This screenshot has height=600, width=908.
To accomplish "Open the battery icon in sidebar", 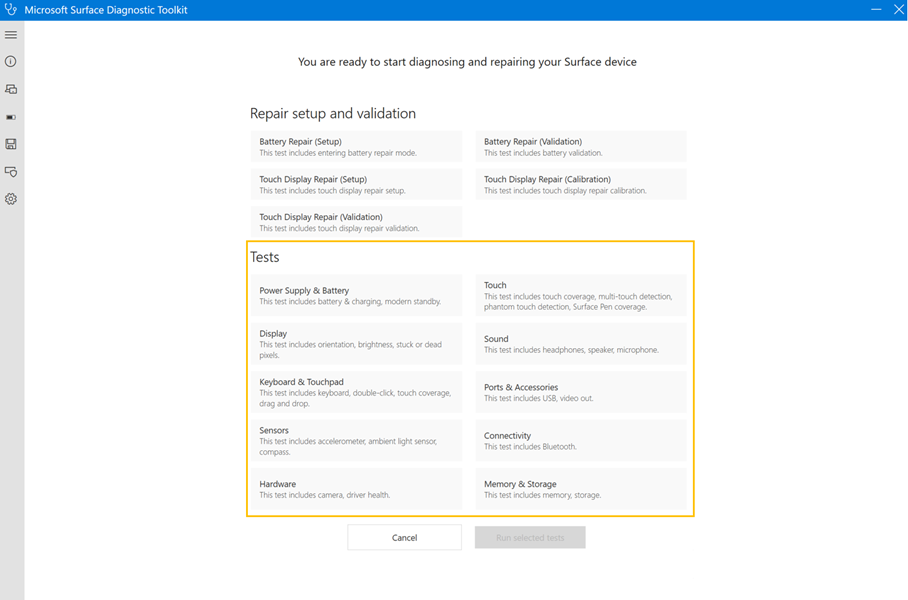I will pyautogui.click(x=11, y=117).
